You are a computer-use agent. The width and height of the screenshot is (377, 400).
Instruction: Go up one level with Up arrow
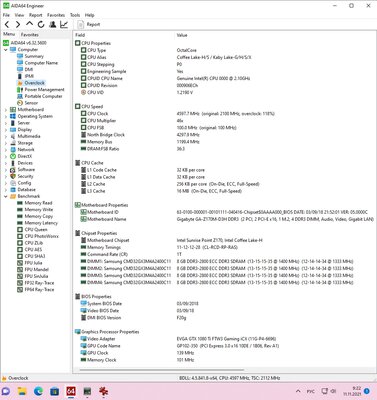(x=29, y=24)
